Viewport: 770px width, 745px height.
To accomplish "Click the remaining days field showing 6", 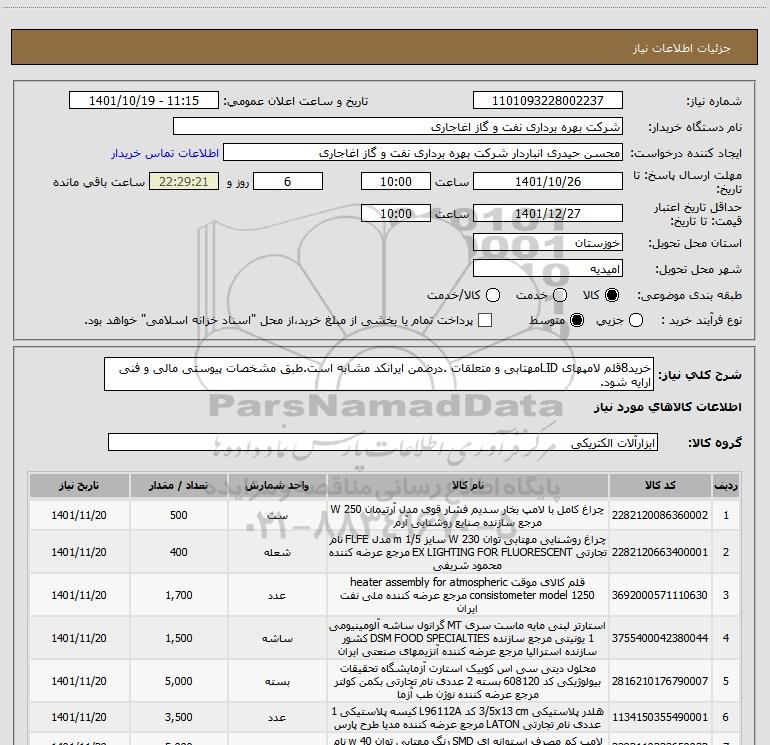I will coord(288,181).
